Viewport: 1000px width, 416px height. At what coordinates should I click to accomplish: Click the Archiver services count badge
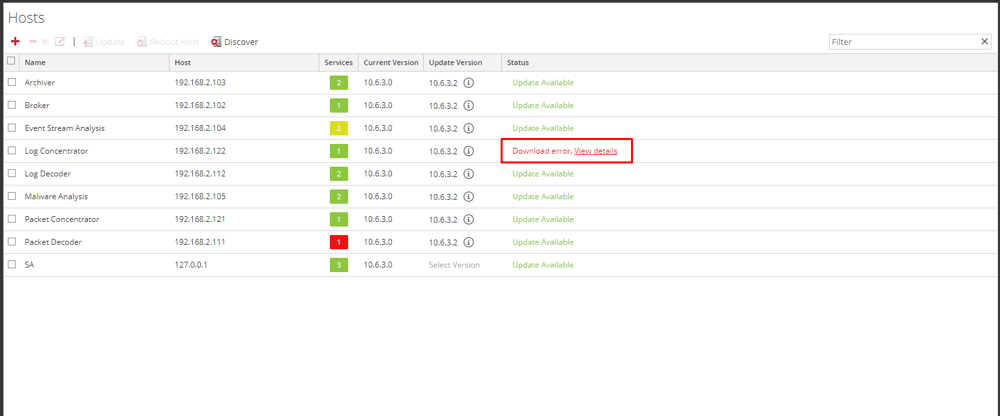point(339,82)
